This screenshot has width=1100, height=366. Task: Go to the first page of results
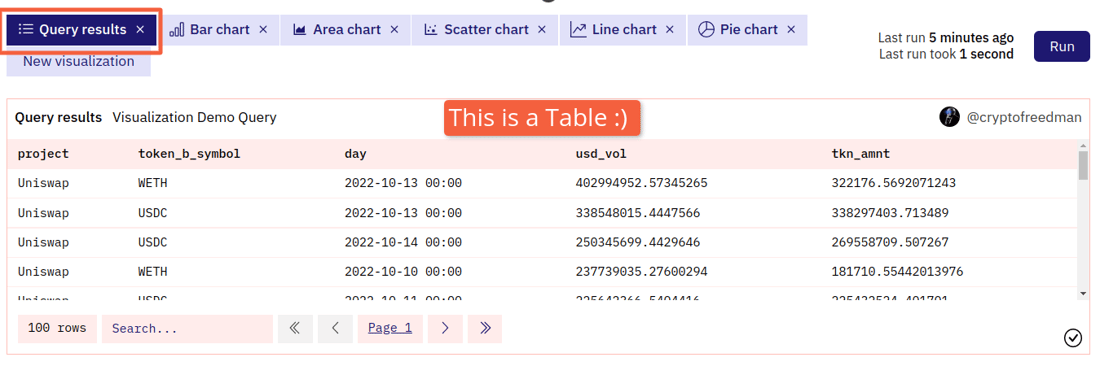pos(295,328)
